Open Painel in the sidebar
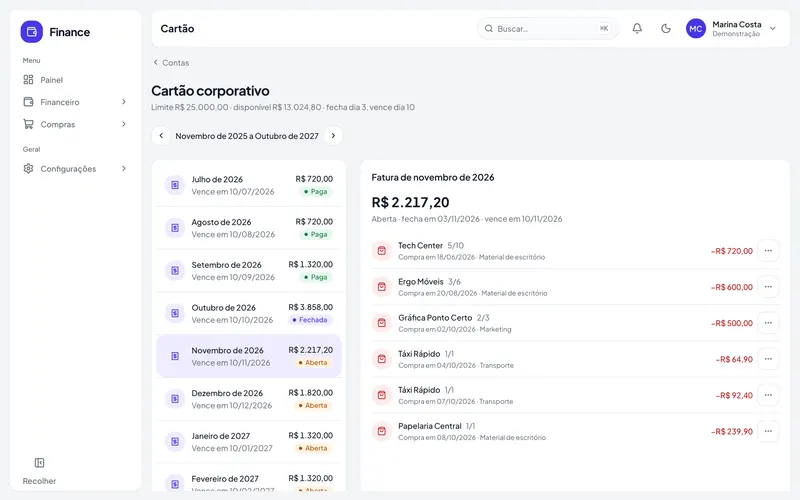This screenshot has height=500, width=800. tap(75, 80)
